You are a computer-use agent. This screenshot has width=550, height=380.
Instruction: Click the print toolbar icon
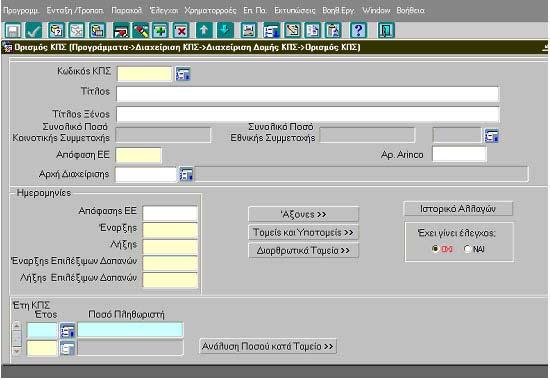(x=249, y=31)
